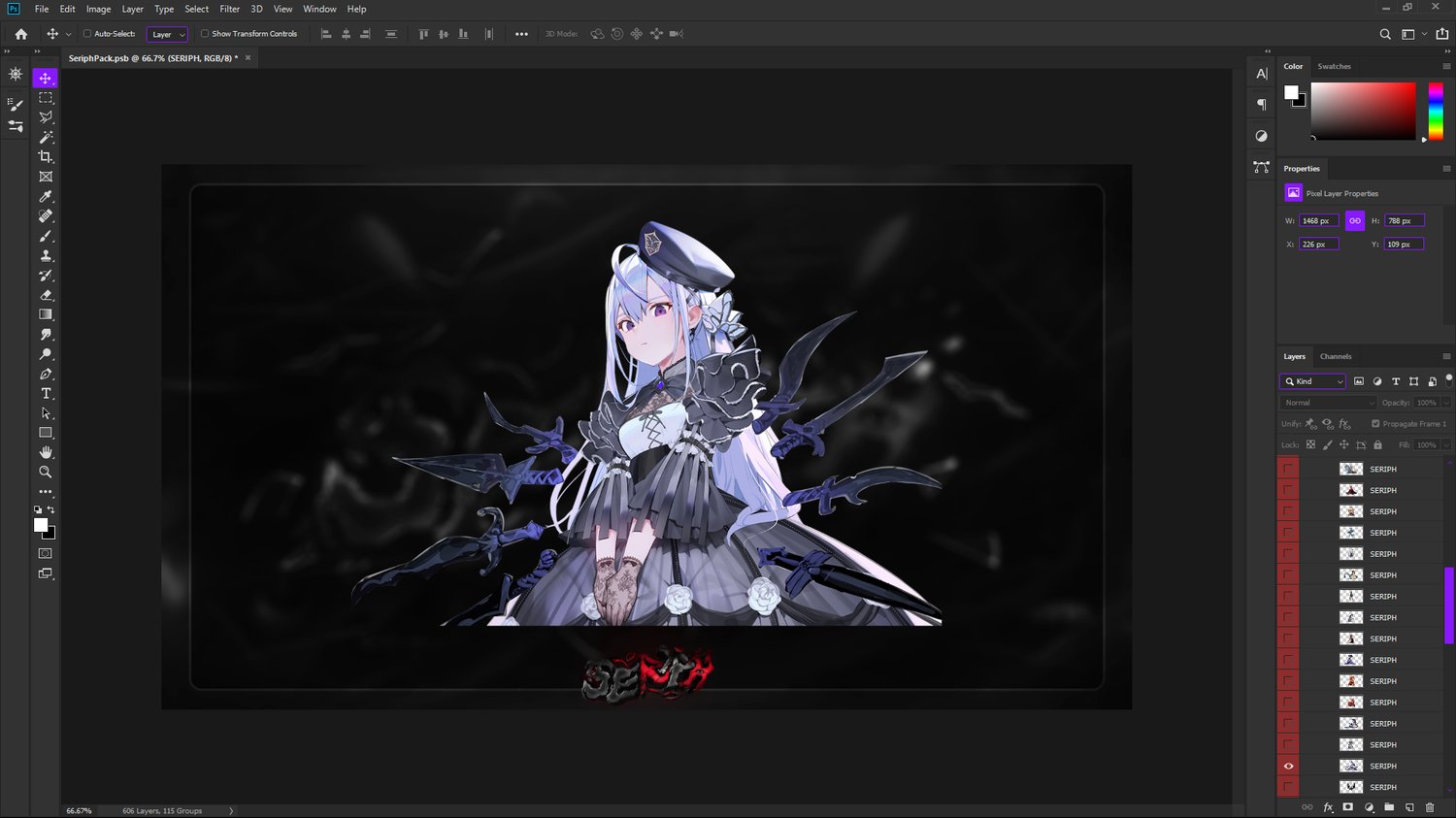Open the Auto-Select Layer dropdown
Viewport: 1456px width, 818px height.
[x=167, y=34]
